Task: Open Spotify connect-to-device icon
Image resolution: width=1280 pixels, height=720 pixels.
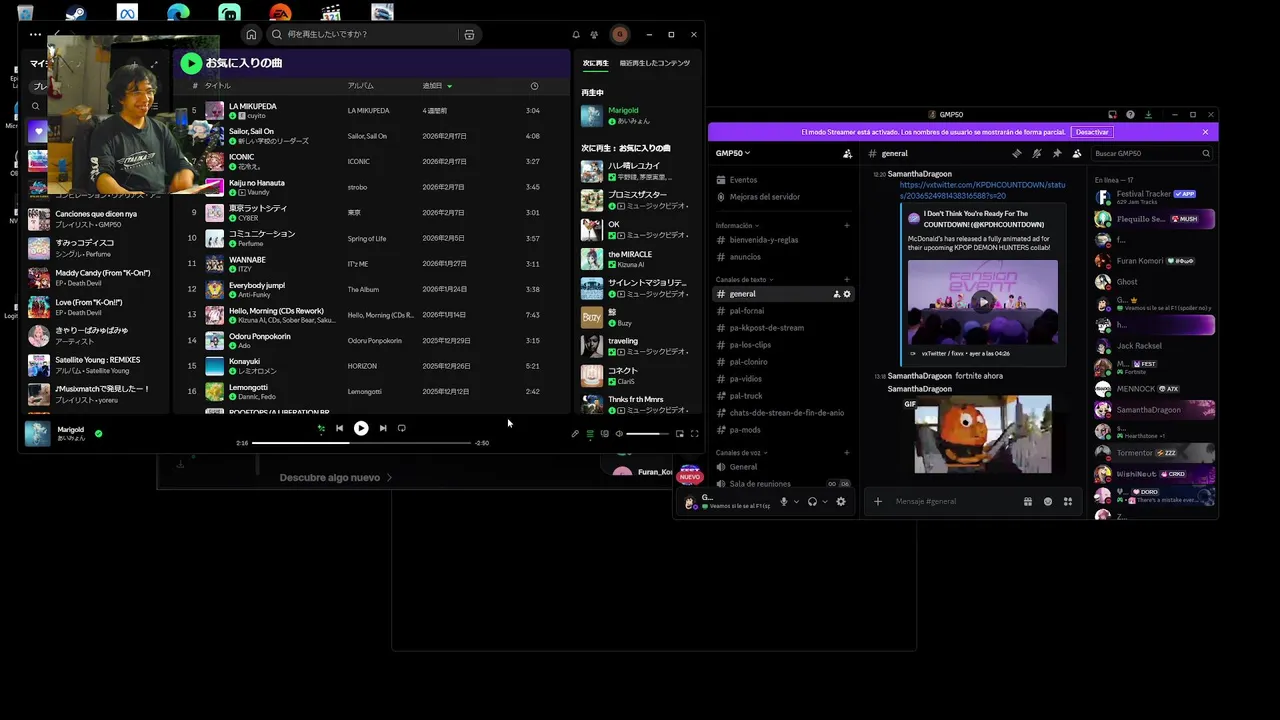Action: pyautogui.click(x=604, y=434)
